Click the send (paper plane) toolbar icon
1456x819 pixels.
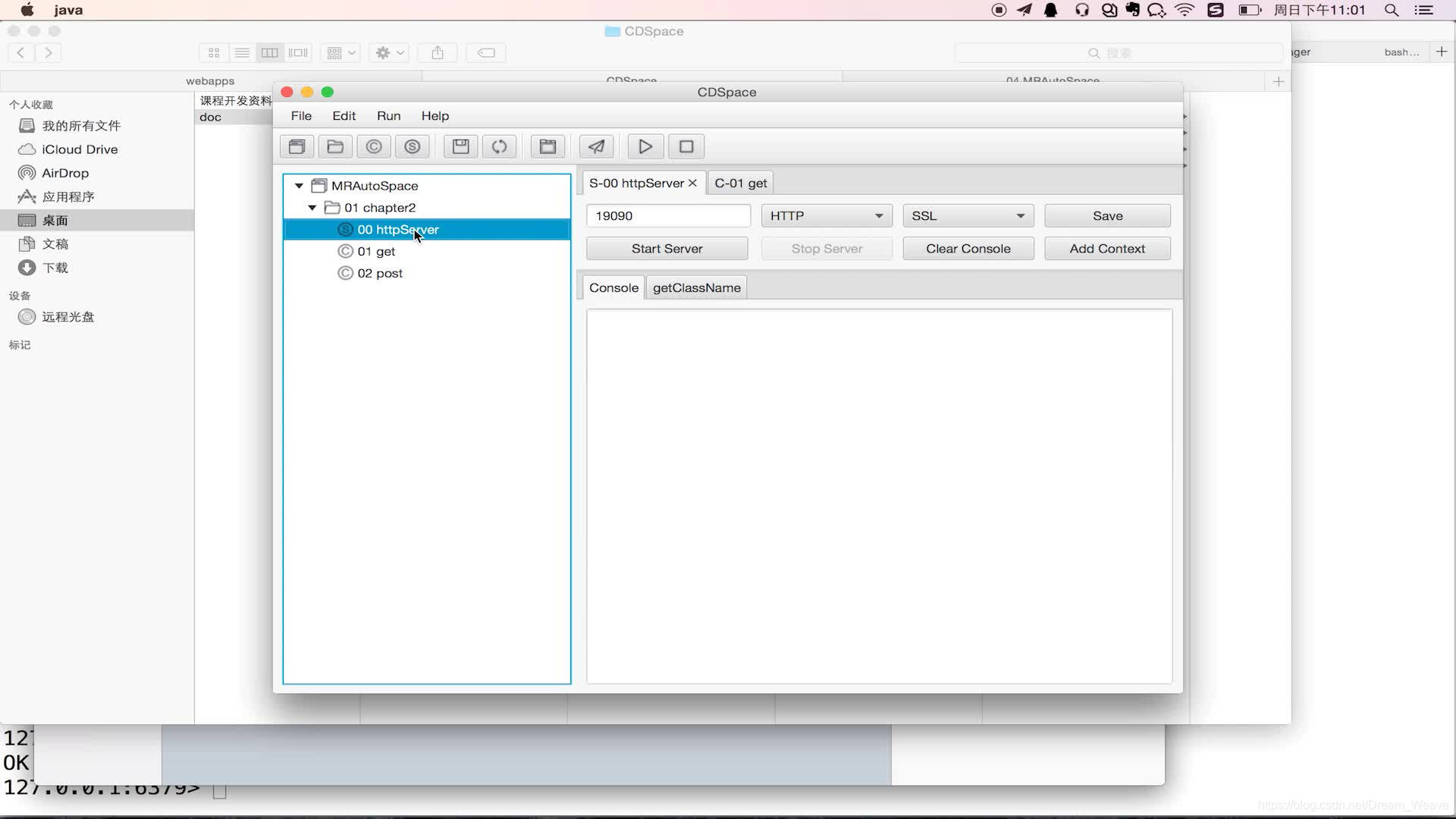(596, 146)
